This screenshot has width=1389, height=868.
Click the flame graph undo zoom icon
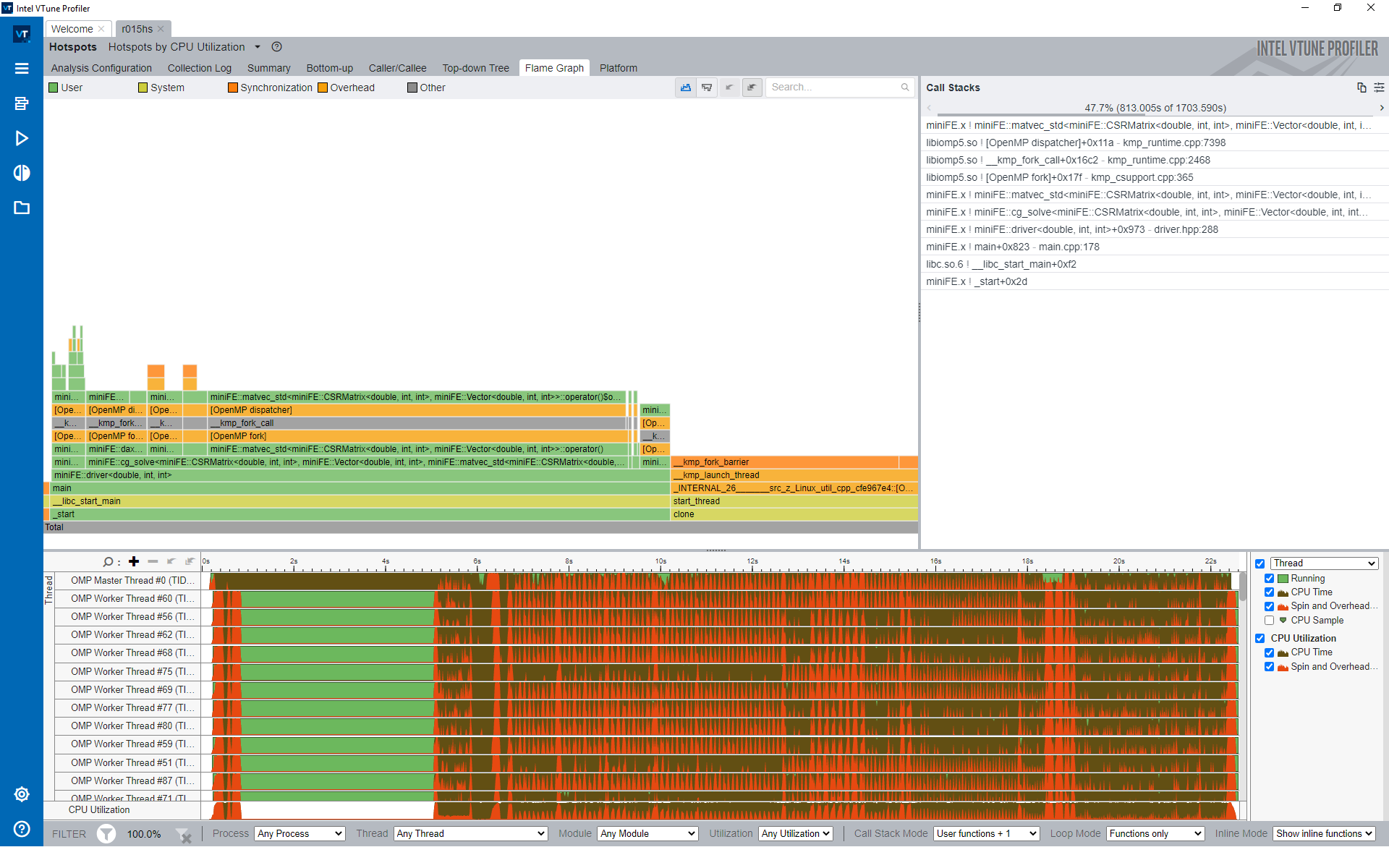(729, 88)
